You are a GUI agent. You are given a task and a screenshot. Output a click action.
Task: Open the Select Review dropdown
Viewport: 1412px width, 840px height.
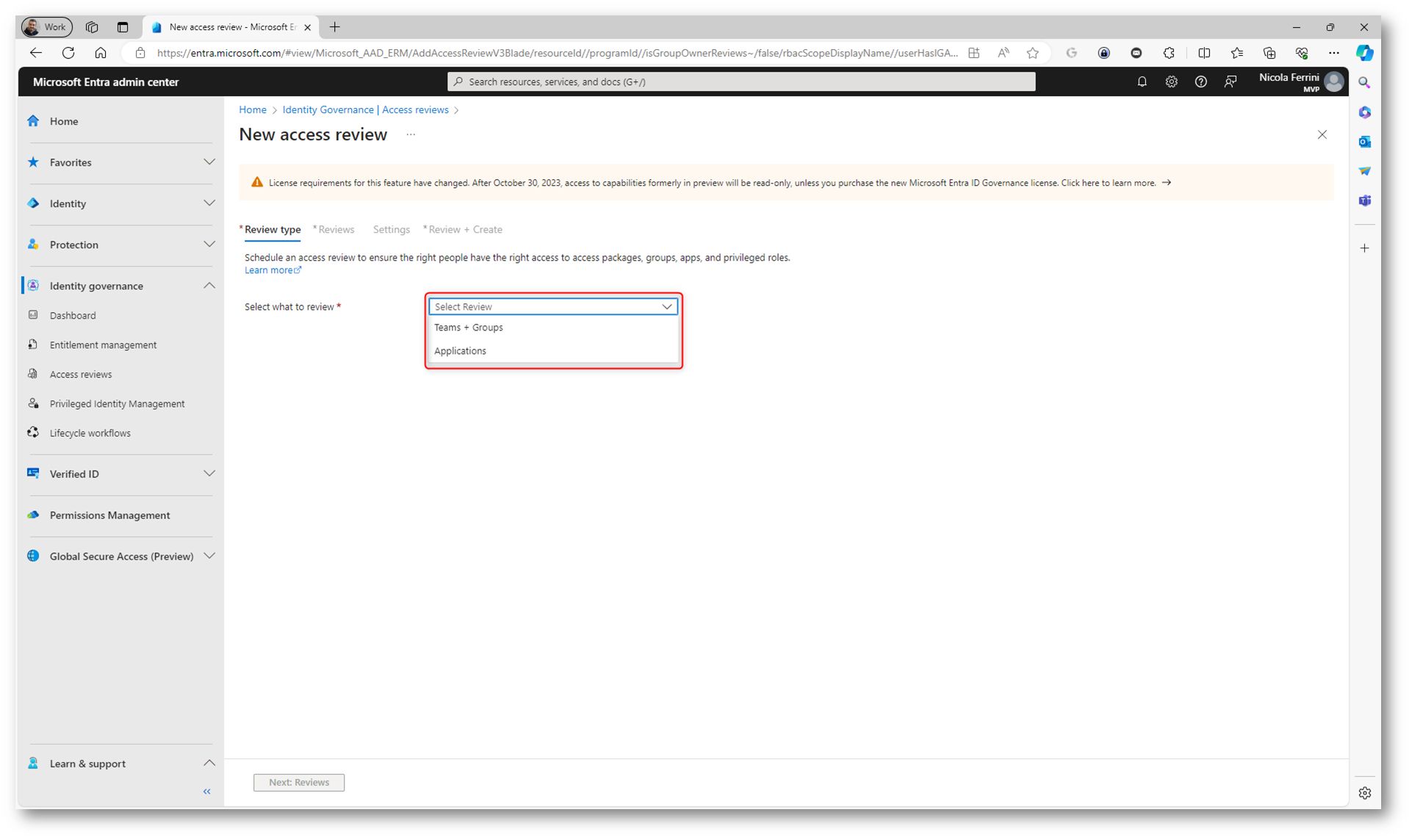pos(553,307)
